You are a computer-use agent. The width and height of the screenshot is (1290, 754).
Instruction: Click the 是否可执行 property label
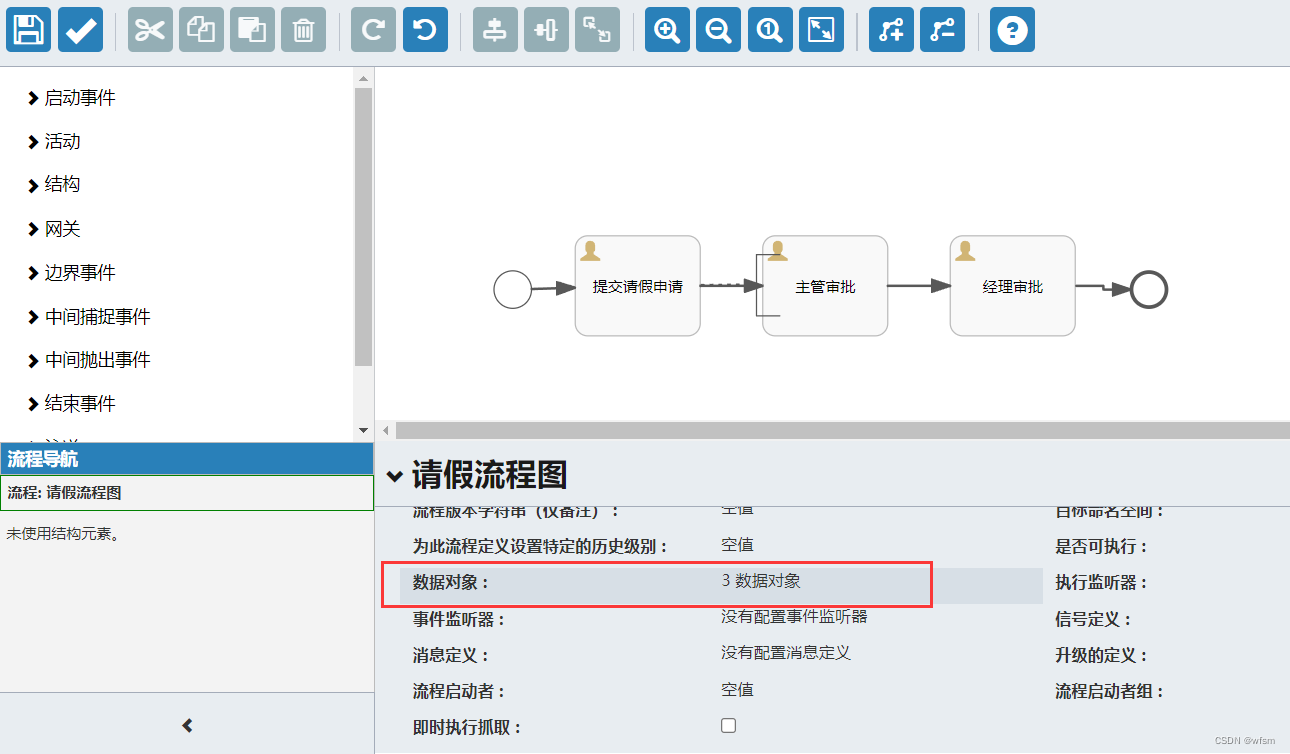tap(1102, 547)
